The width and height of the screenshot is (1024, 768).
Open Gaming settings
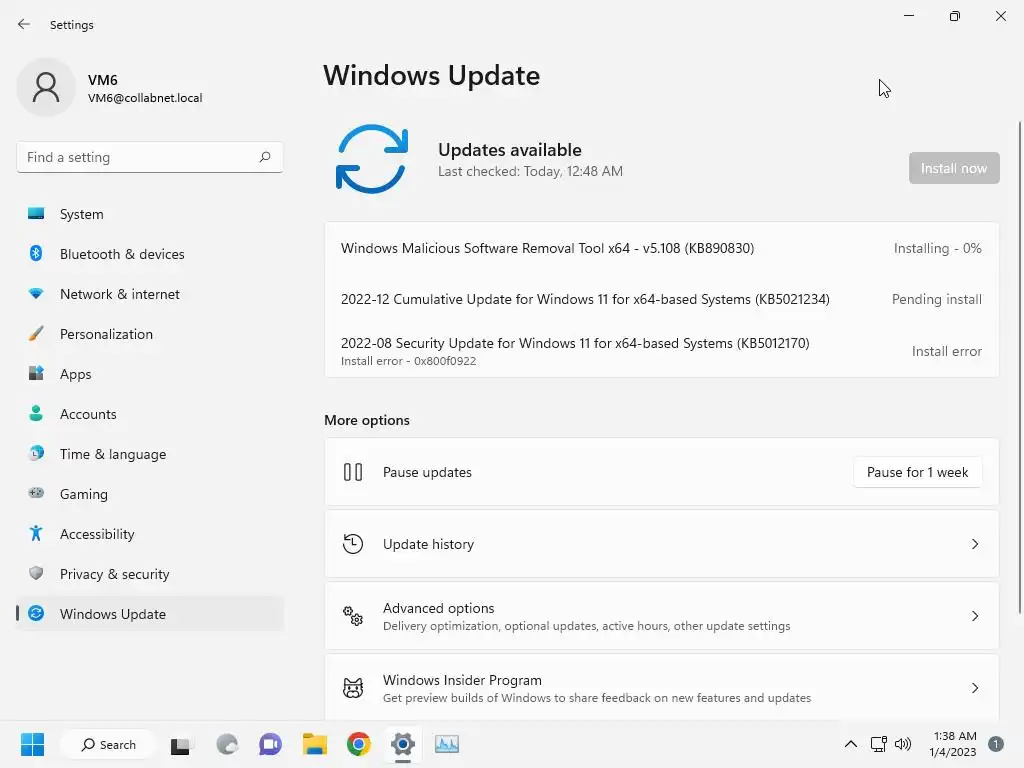(150, 494)
